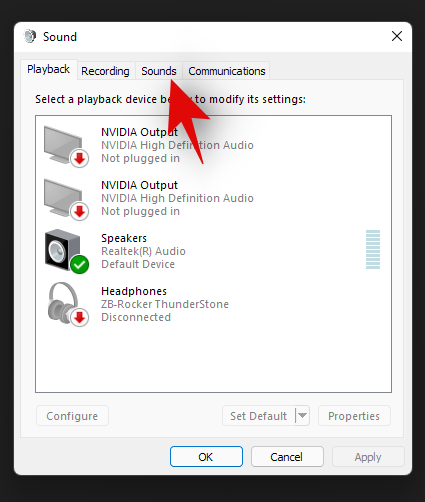Open device Properties
This screenshot has height=502, width=425.
[354, 416]
